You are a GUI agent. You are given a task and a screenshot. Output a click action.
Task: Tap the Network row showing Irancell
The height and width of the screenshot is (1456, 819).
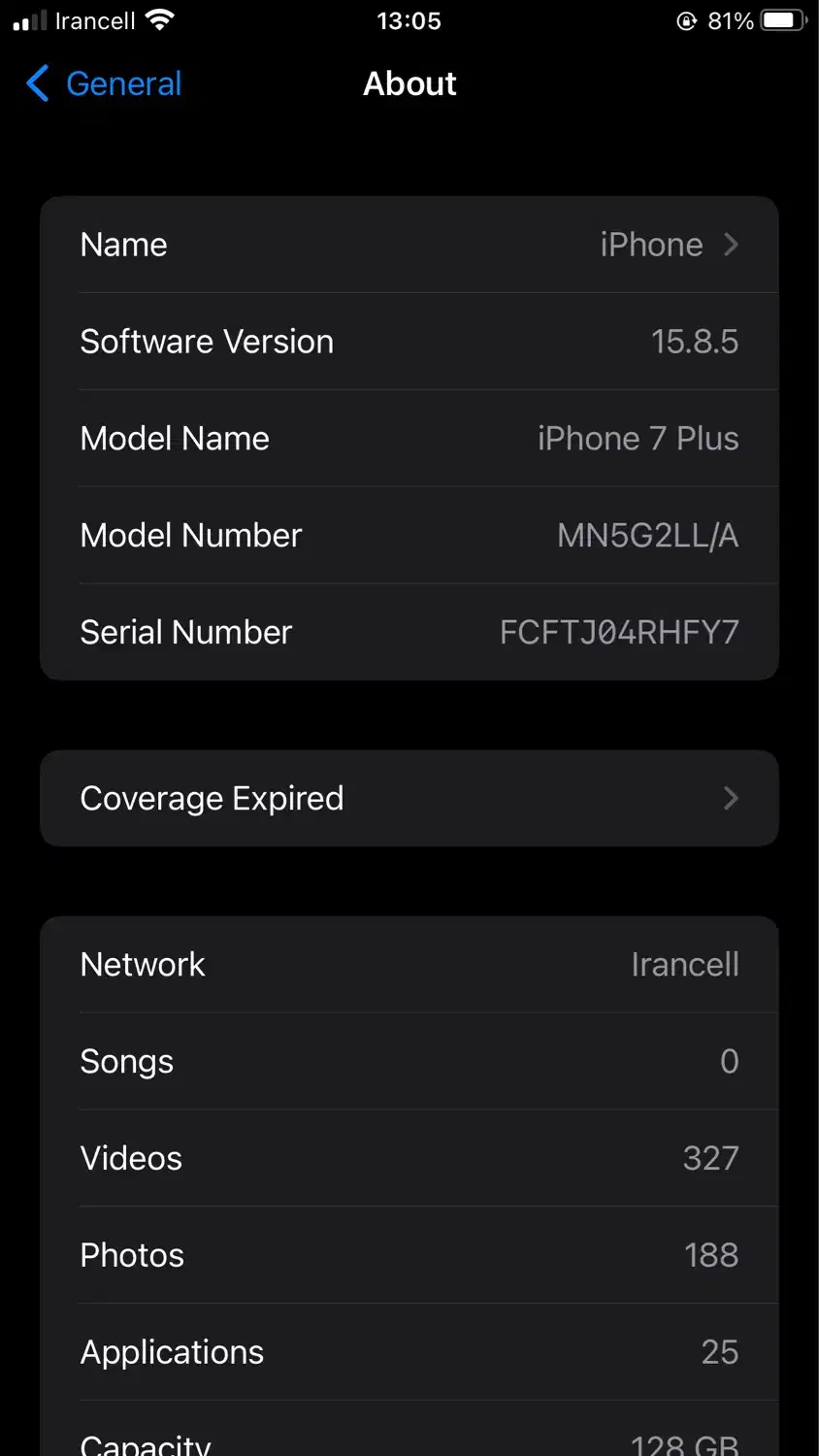408,965
